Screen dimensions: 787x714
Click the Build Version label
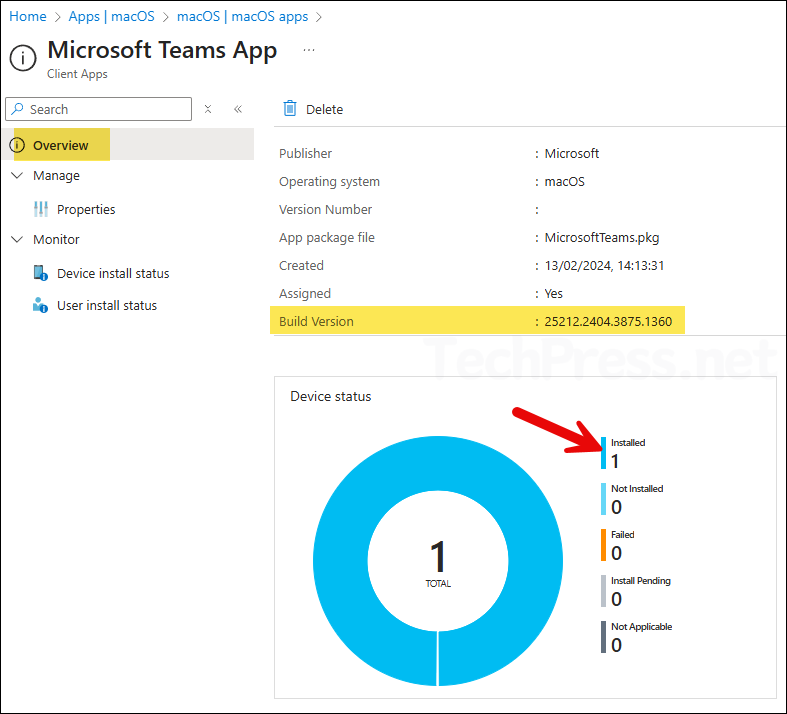(316, 321)
